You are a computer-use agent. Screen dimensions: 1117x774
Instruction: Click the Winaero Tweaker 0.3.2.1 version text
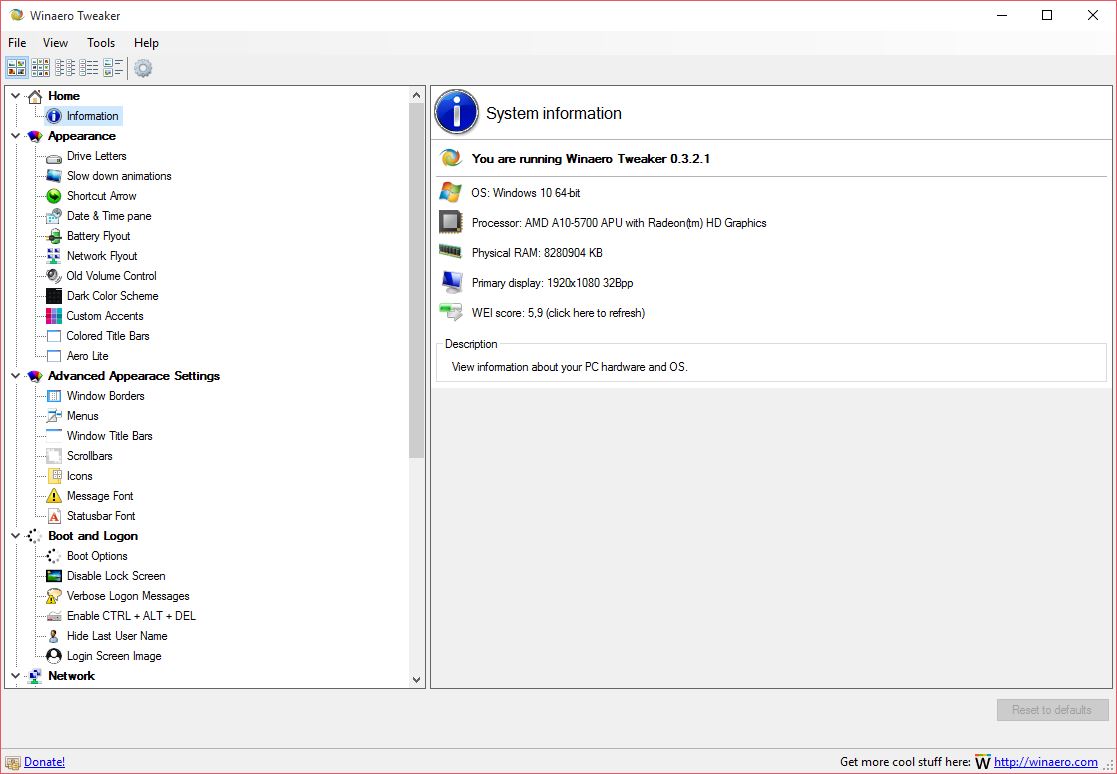pos(591,159)
